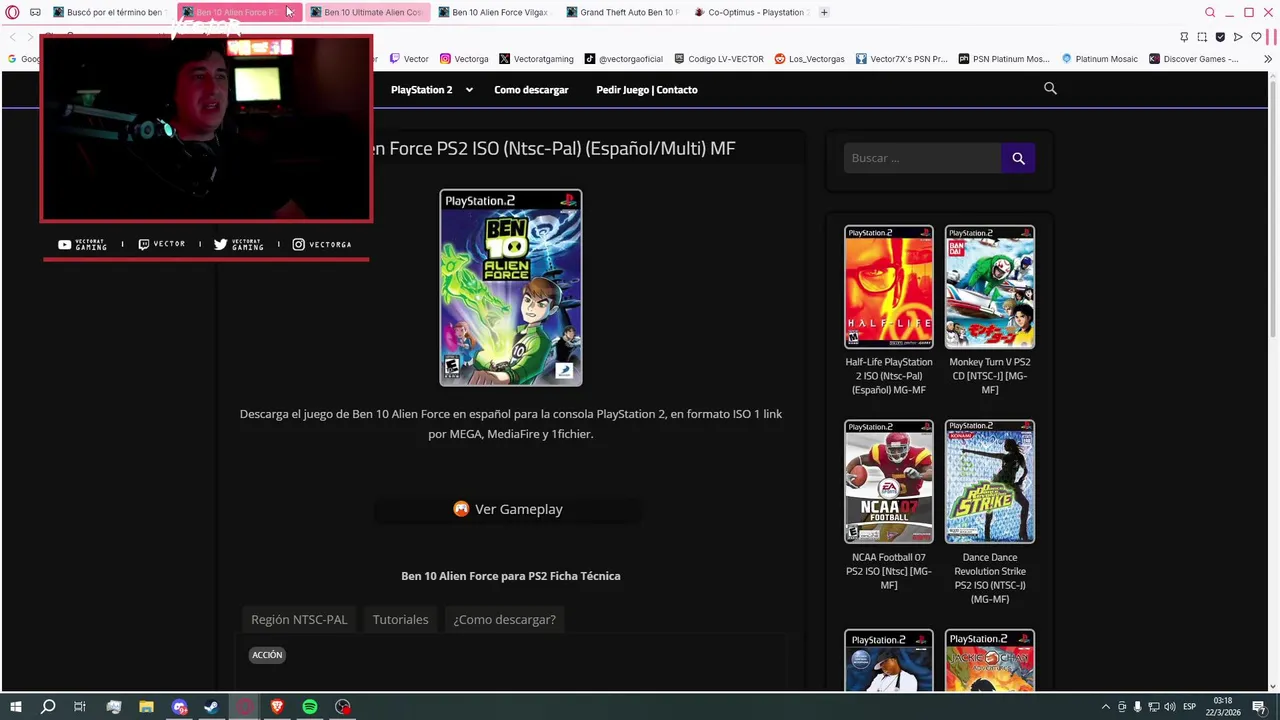Screen dimensions: 1280x720
Task: Click the snapshot camera icon in address bar
Action: pos(1202,37)
